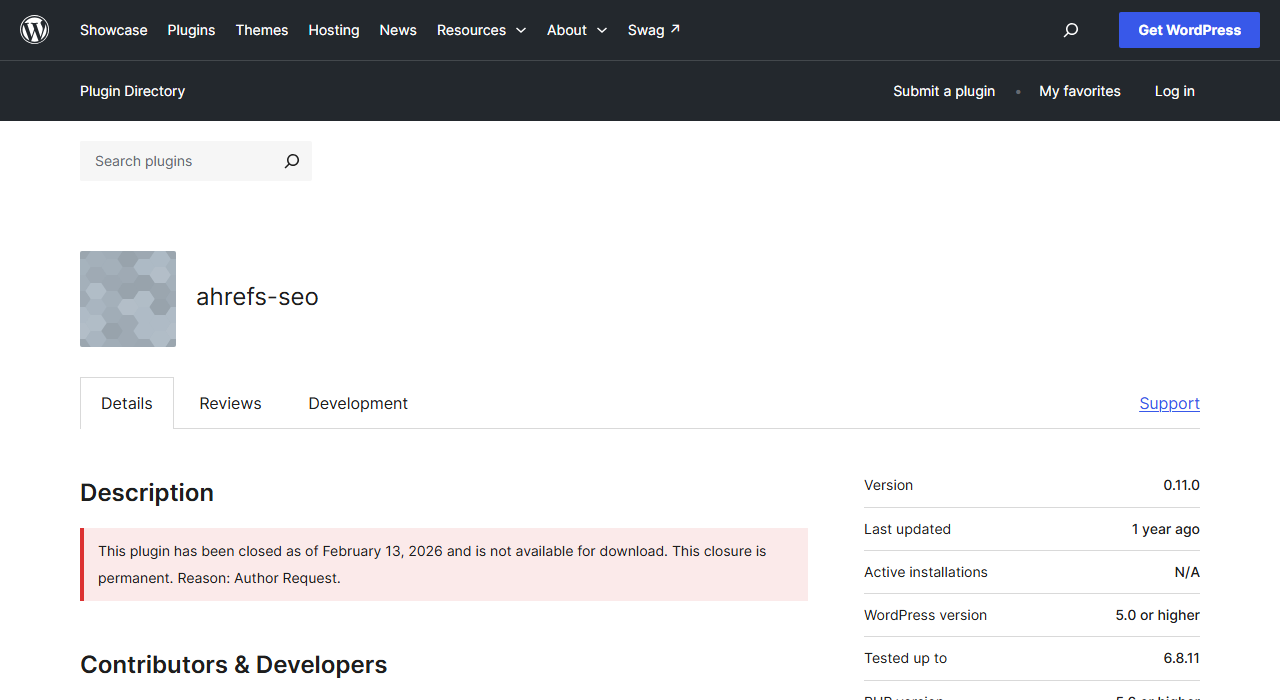Click the Active installations value N/A

pos(1187,572)
